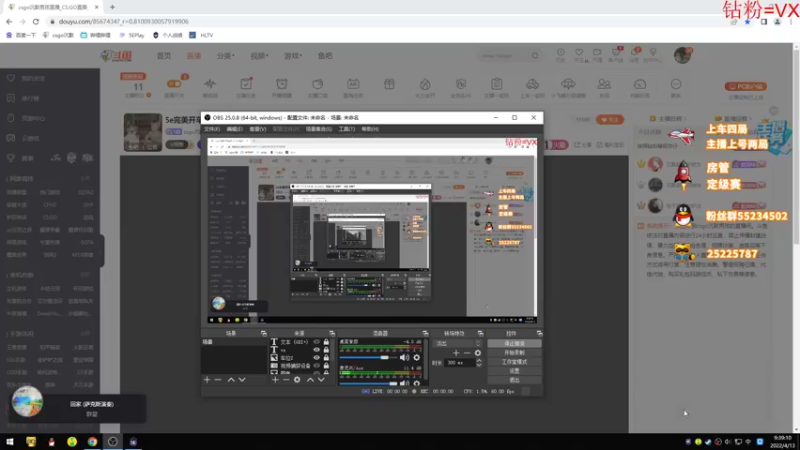Viewport: 800px width, 450px height.
Task: Remove the selected OBS scene
Action: point(218,380)
